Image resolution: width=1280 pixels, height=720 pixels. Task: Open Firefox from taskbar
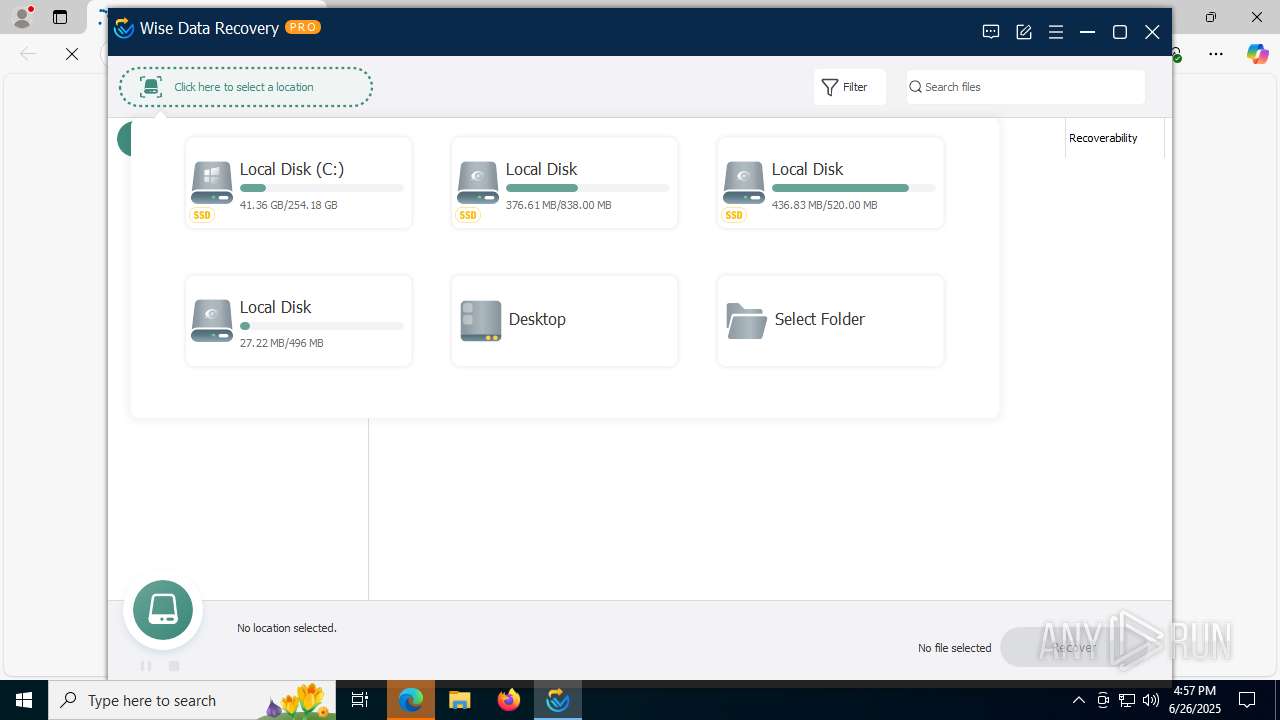pyautogui.click(x=509, y=700)
